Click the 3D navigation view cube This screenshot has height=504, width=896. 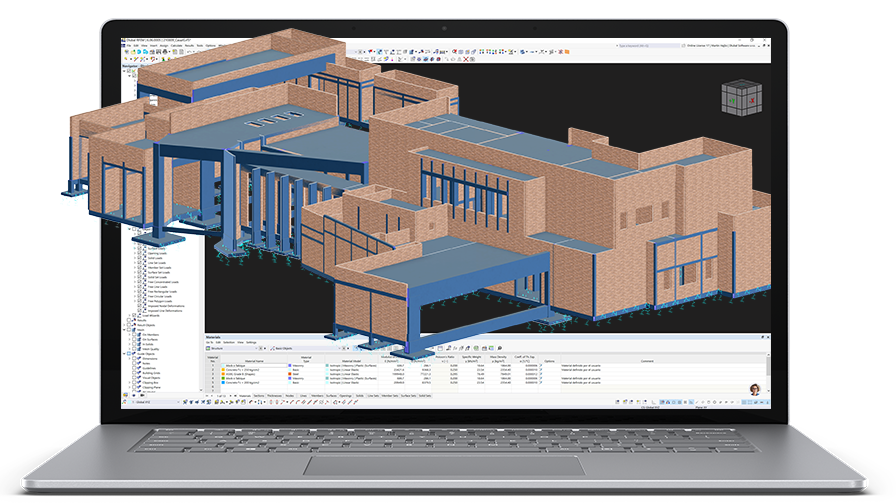tap(742, 98)
